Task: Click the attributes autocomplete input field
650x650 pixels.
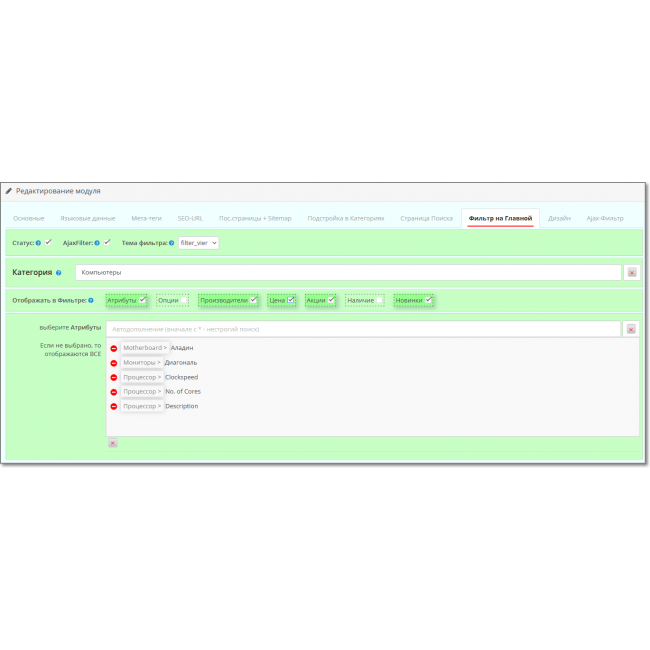Action: [364, 328]
